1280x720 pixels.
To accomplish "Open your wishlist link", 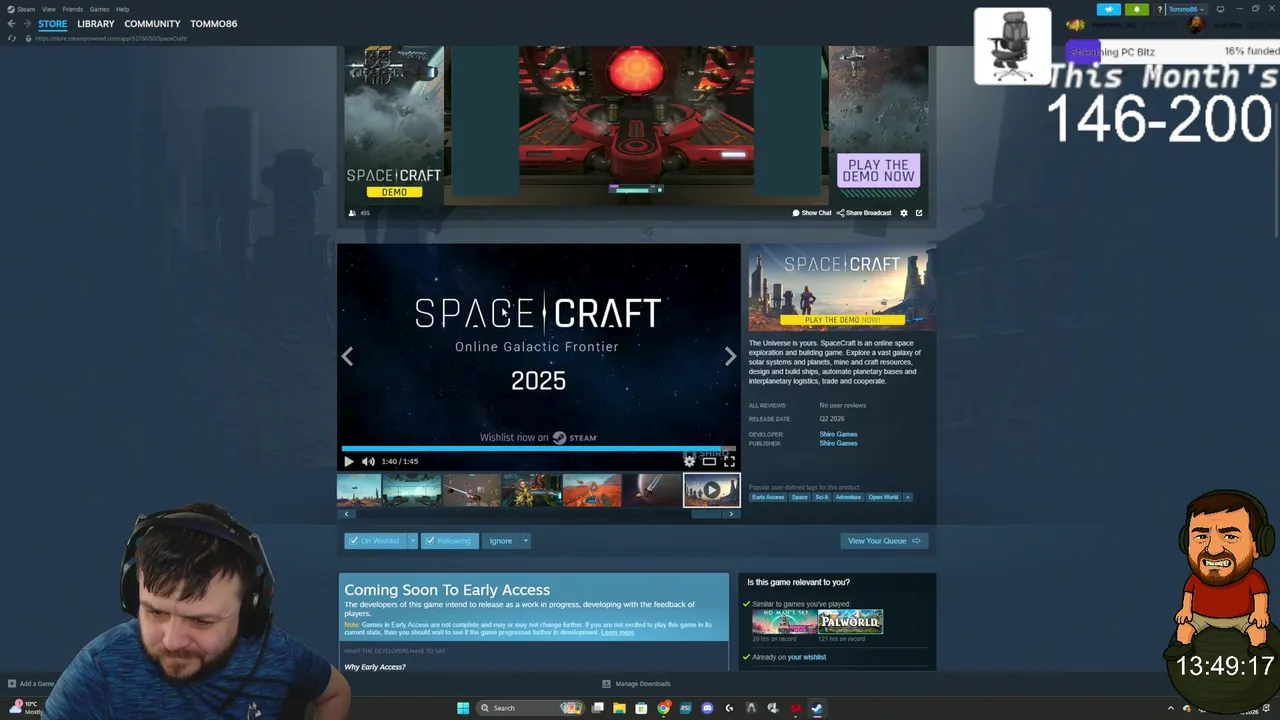I will coord(806,657).
